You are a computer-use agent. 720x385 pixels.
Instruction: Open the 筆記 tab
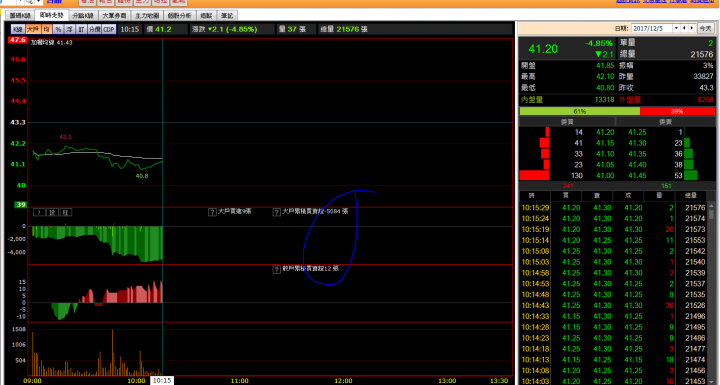(x=227, y=16)
